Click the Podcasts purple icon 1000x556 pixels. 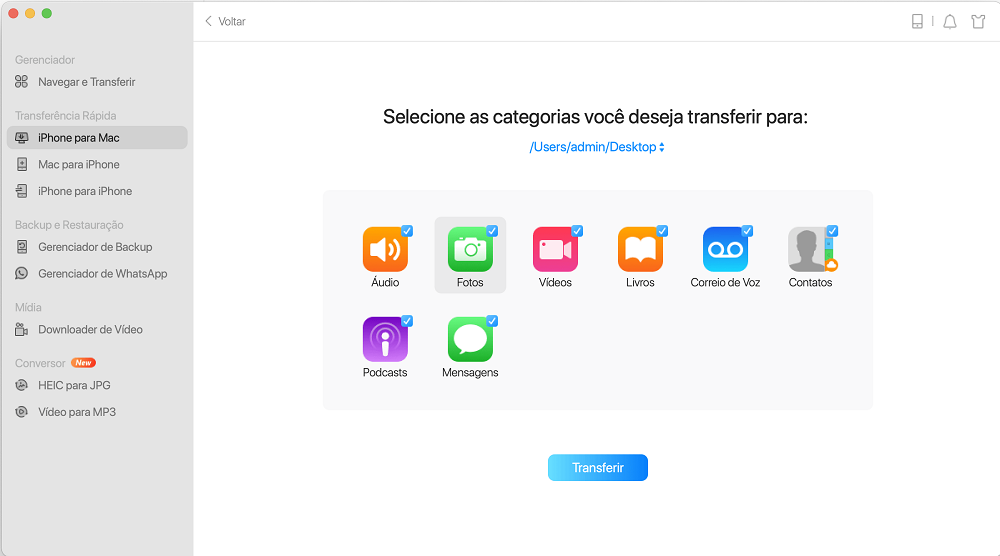(x=385, y=339)
